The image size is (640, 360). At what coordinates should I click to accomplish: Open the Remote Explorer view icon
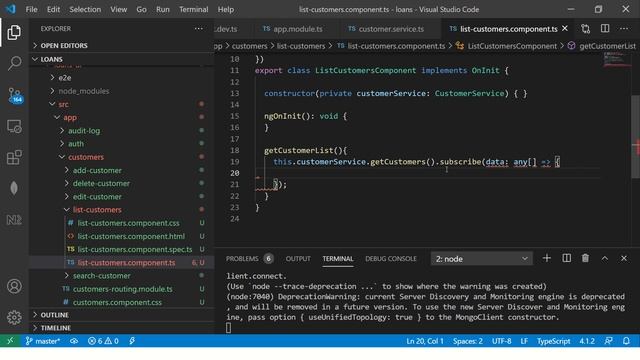(x=14, y=127)
